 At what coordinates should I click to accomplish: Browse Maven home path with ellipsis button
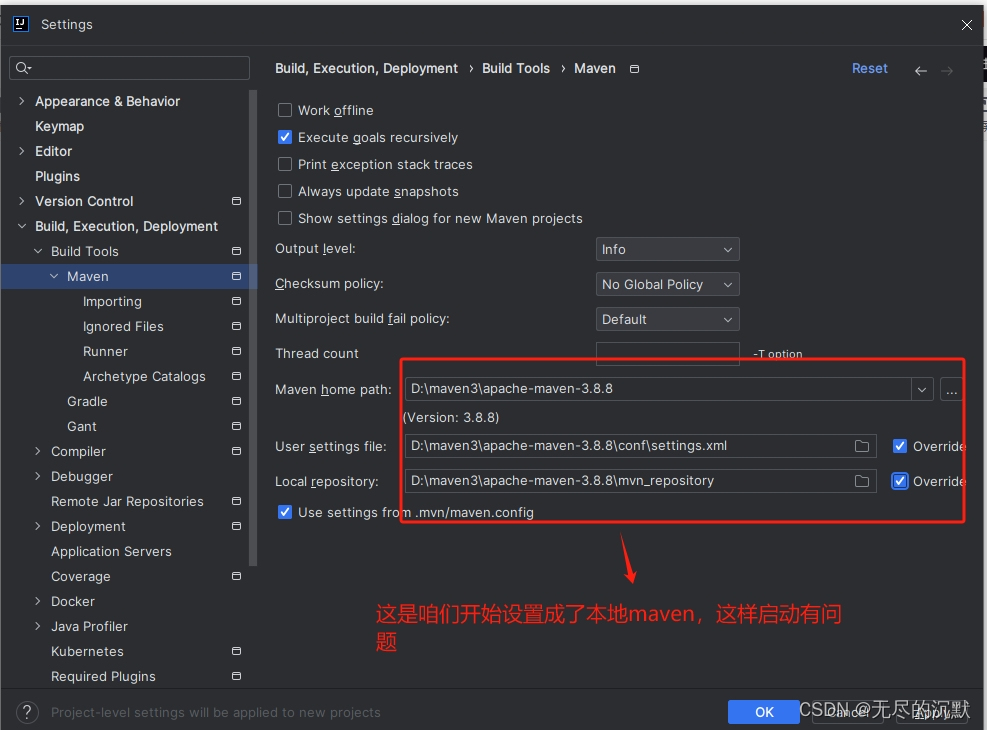(951, 390)
